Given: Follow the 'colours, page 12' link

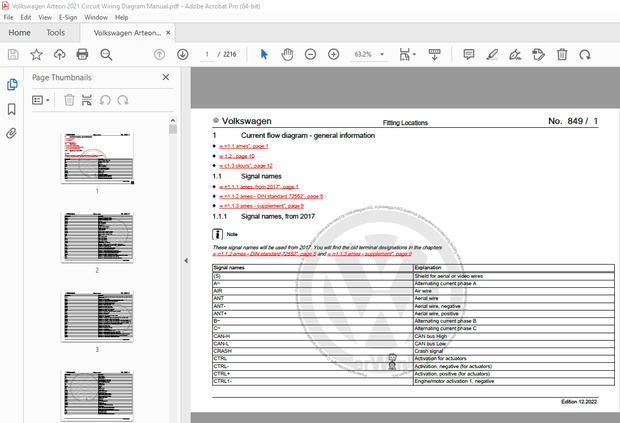Looking at the screenshot, I should tap(246, 166).
